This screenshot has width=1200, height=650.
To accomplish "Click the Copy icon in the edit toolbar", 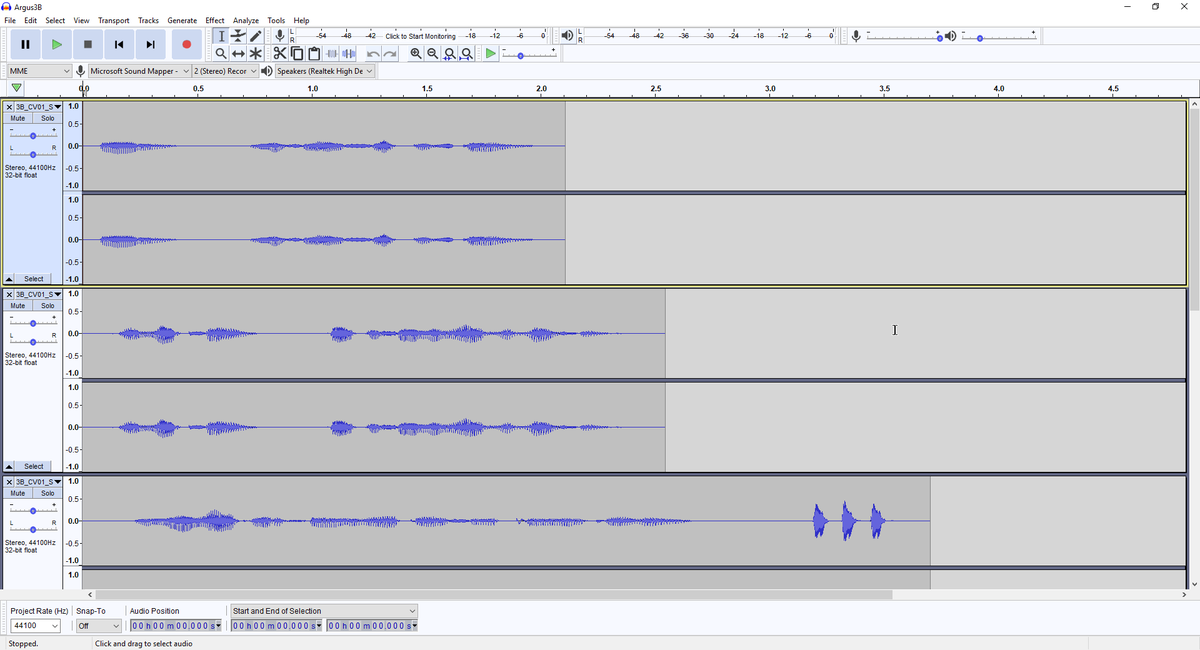I will click(297, 53).
